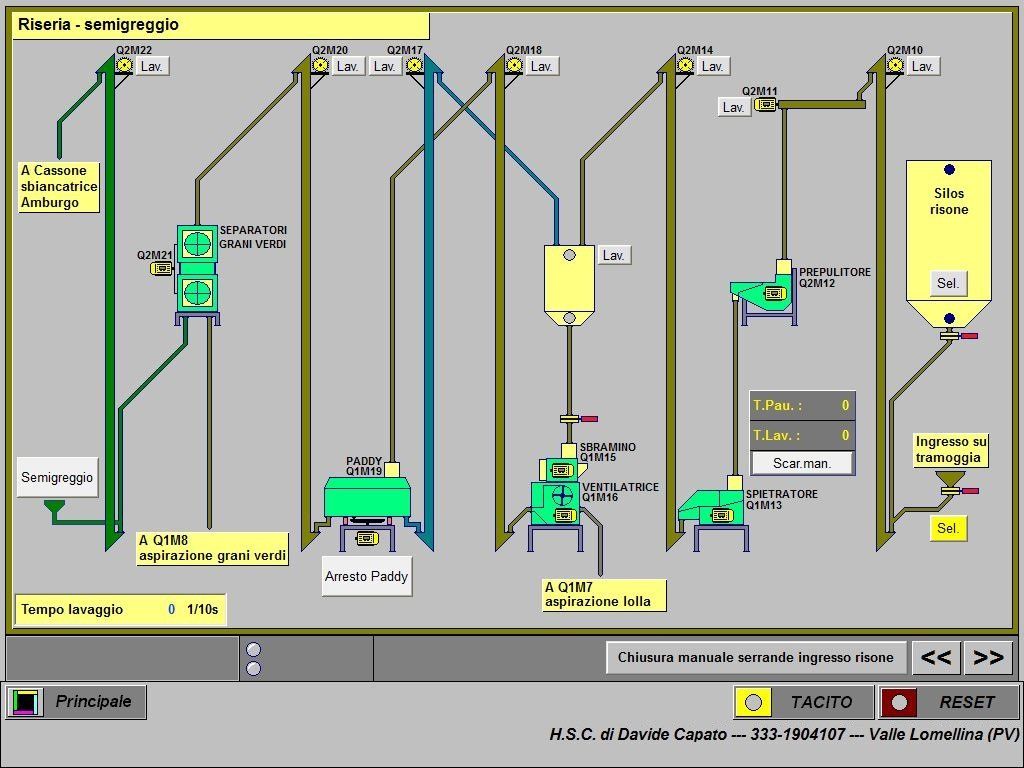Click Scar.man. button
The height and width of the screenshot is (768, 1024).
click(x=802, y=464)
